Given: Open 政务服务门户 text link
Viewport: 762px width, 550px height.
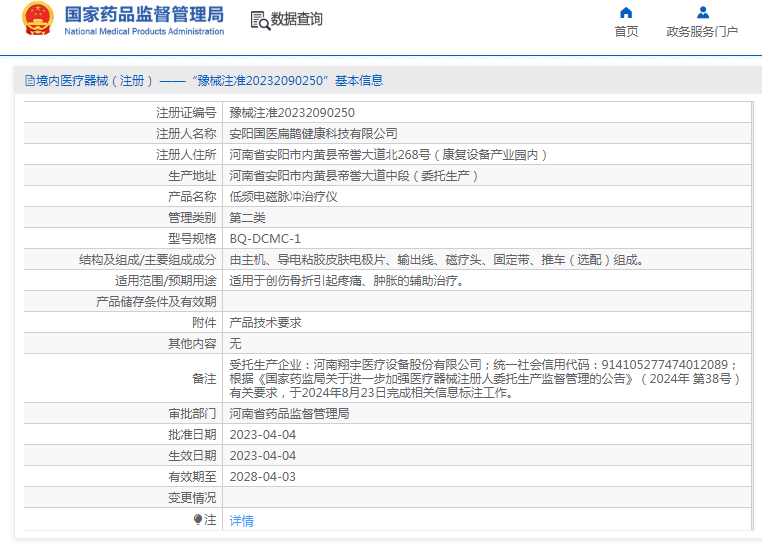Looking at the screenshot, I should (x=702, y=32).
